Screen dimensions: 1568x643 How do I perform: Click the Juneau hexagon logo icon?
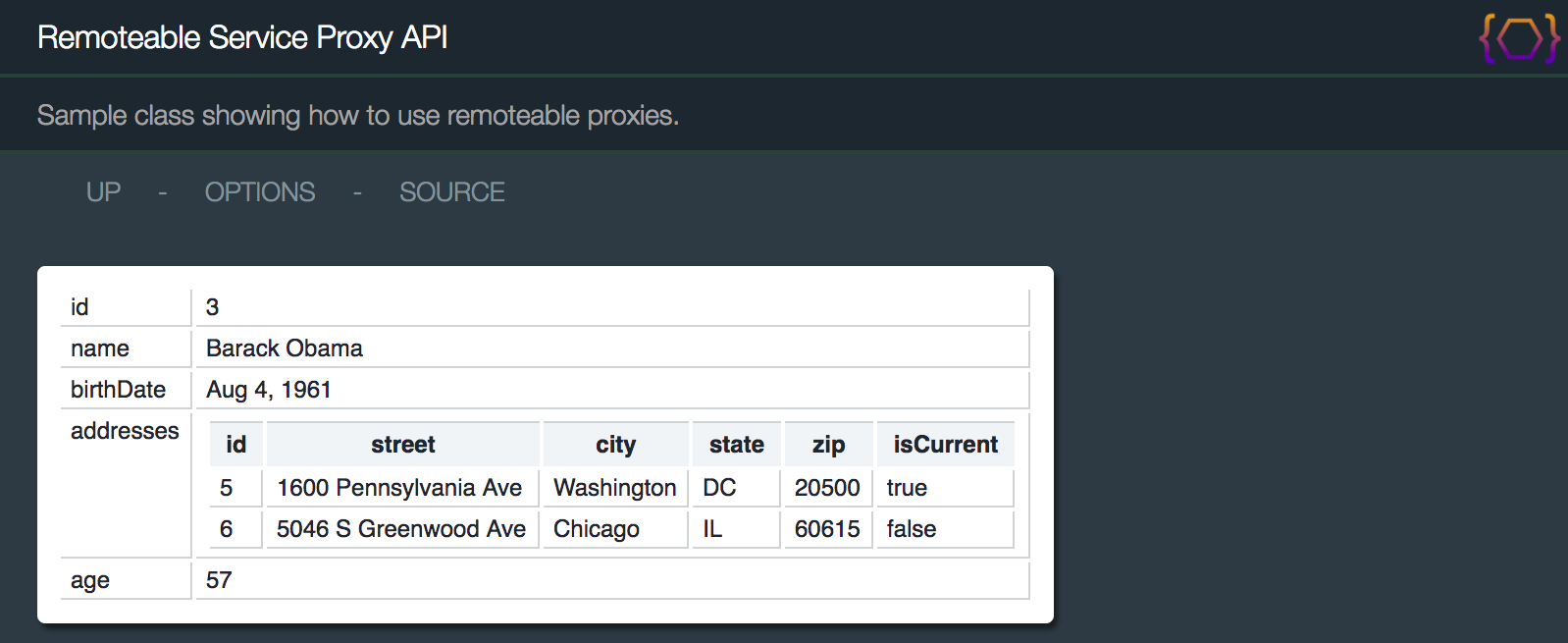click(x=1519, y=39)
